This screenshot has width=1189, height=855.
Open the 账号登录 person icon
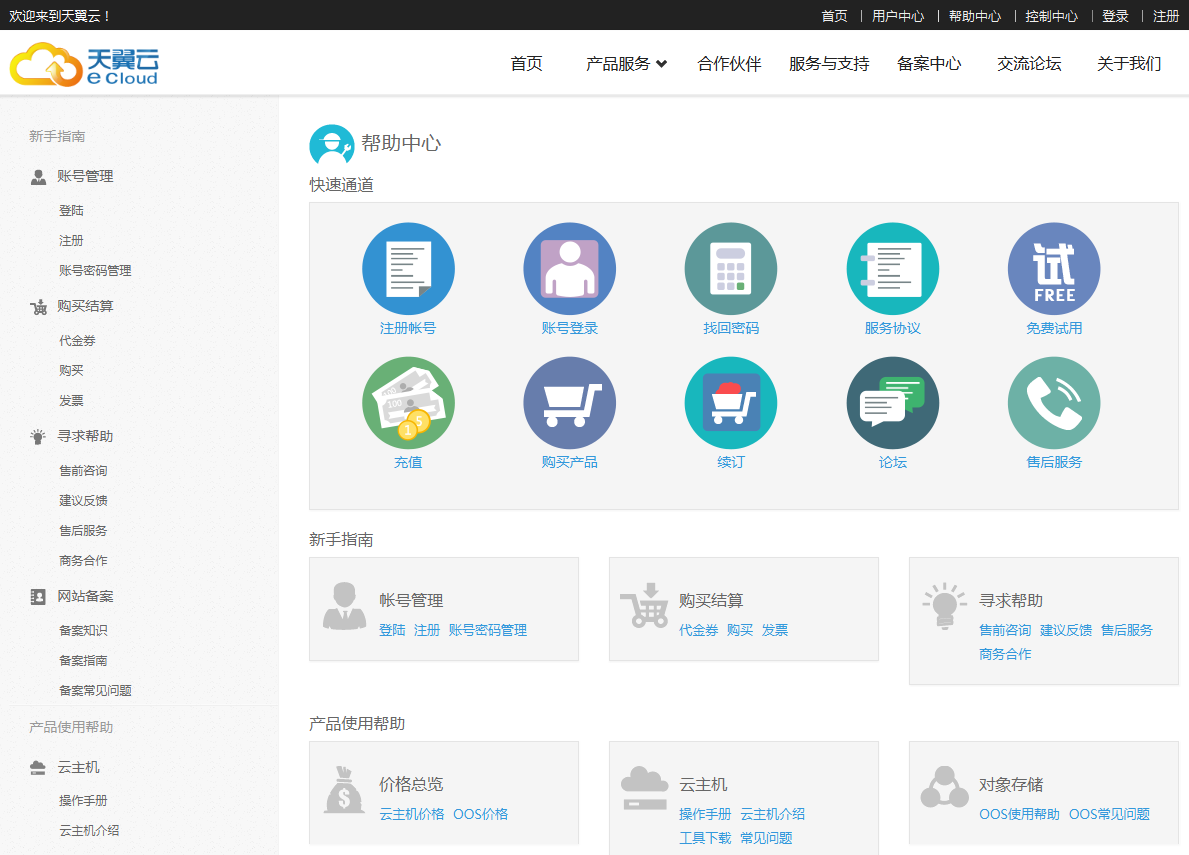click(569, 269)
